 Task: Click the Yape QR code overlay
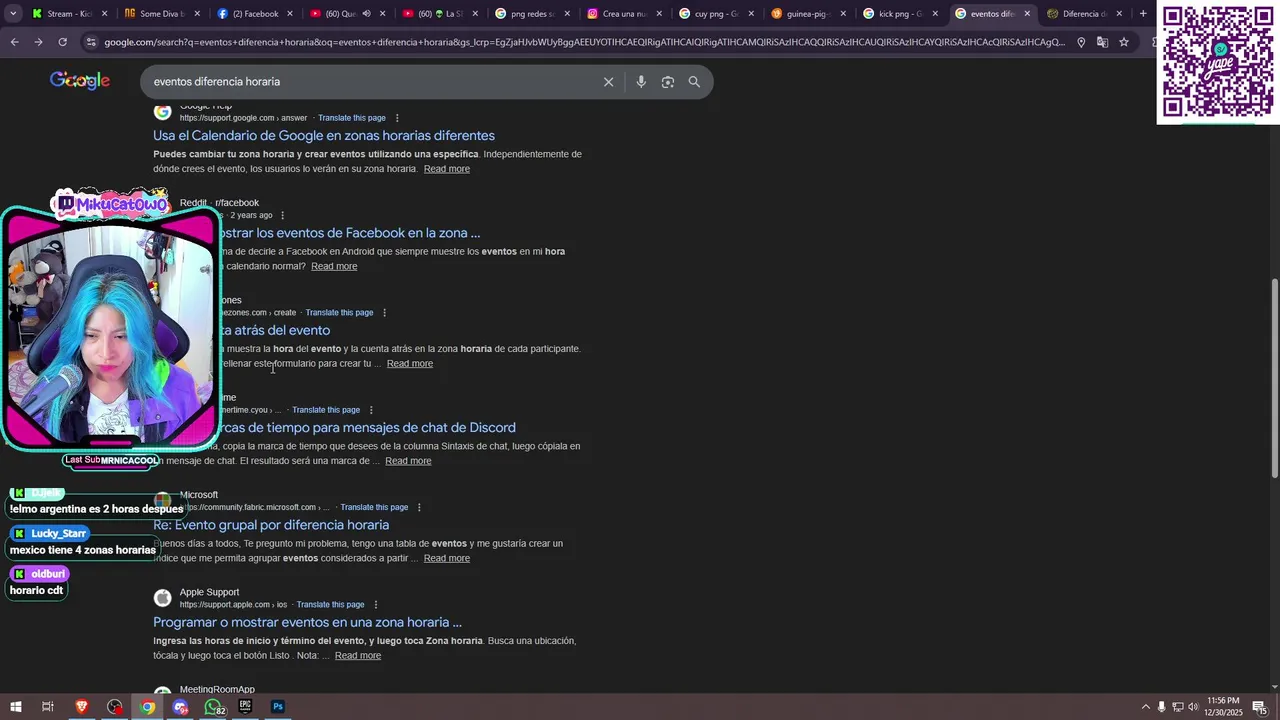1218,62
